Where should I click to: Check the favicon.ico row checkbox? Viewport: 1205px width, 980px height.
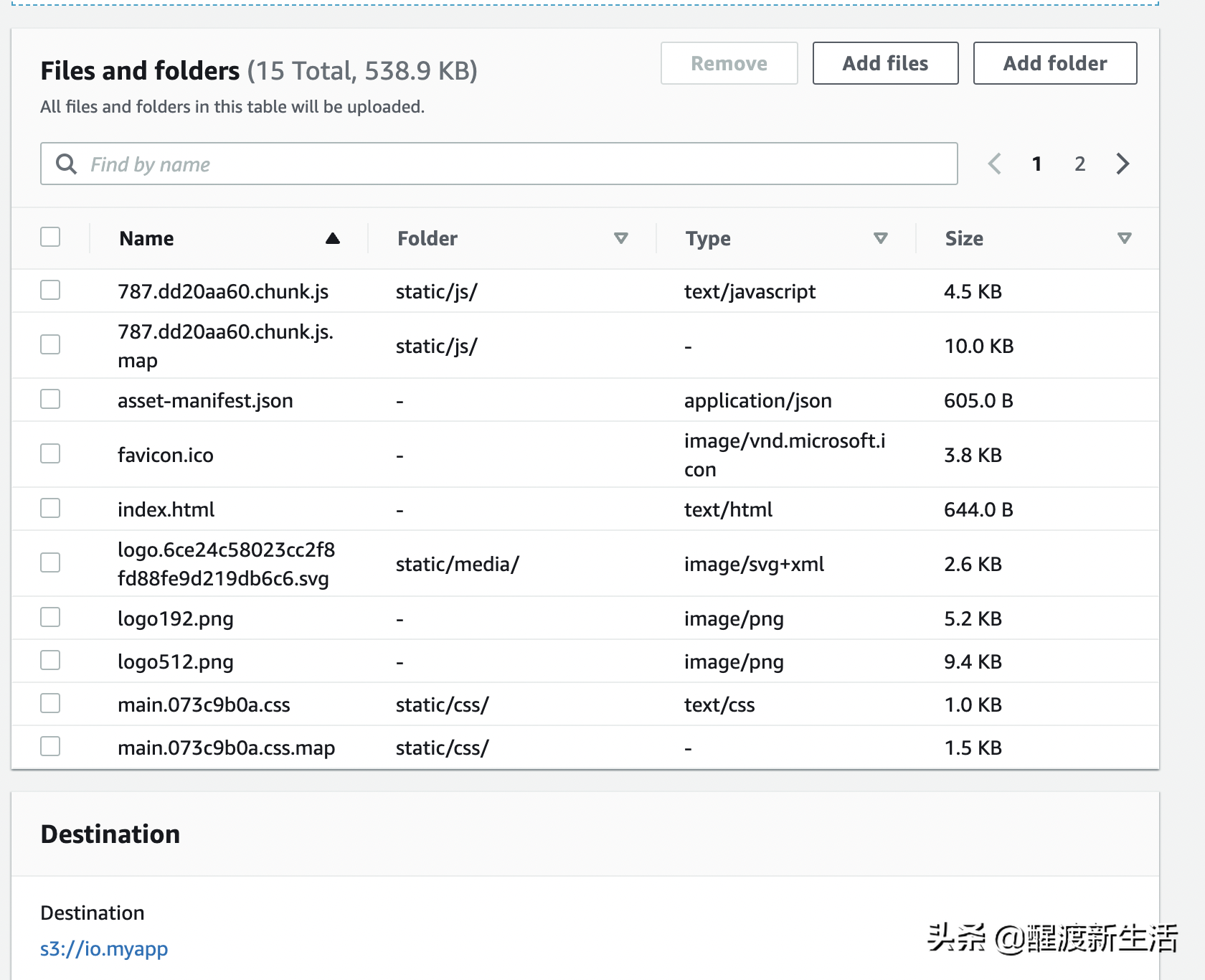tap(49, 453)
